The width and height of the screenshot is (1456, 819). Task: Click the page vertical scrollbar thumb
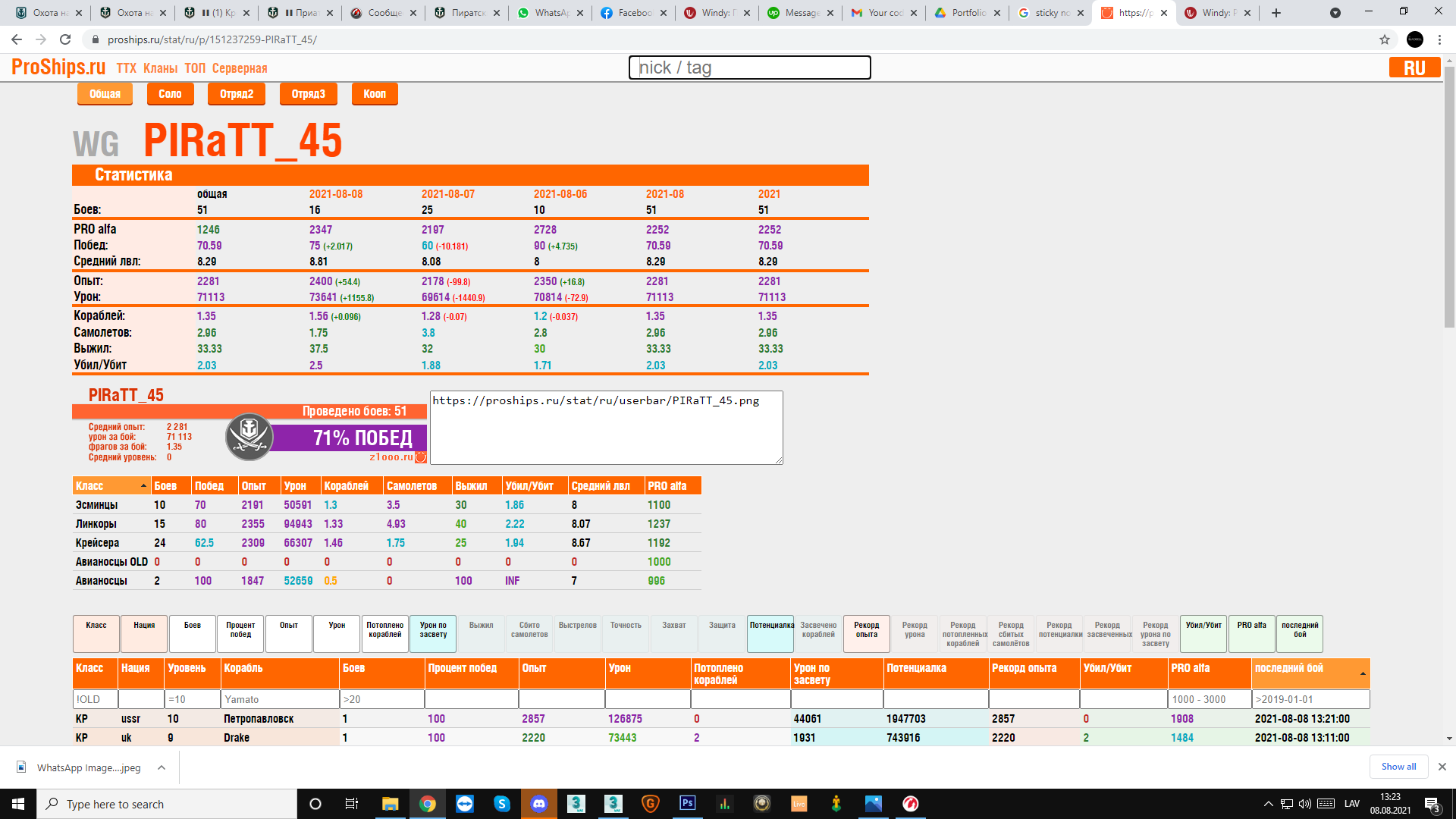pos(1449,197)
